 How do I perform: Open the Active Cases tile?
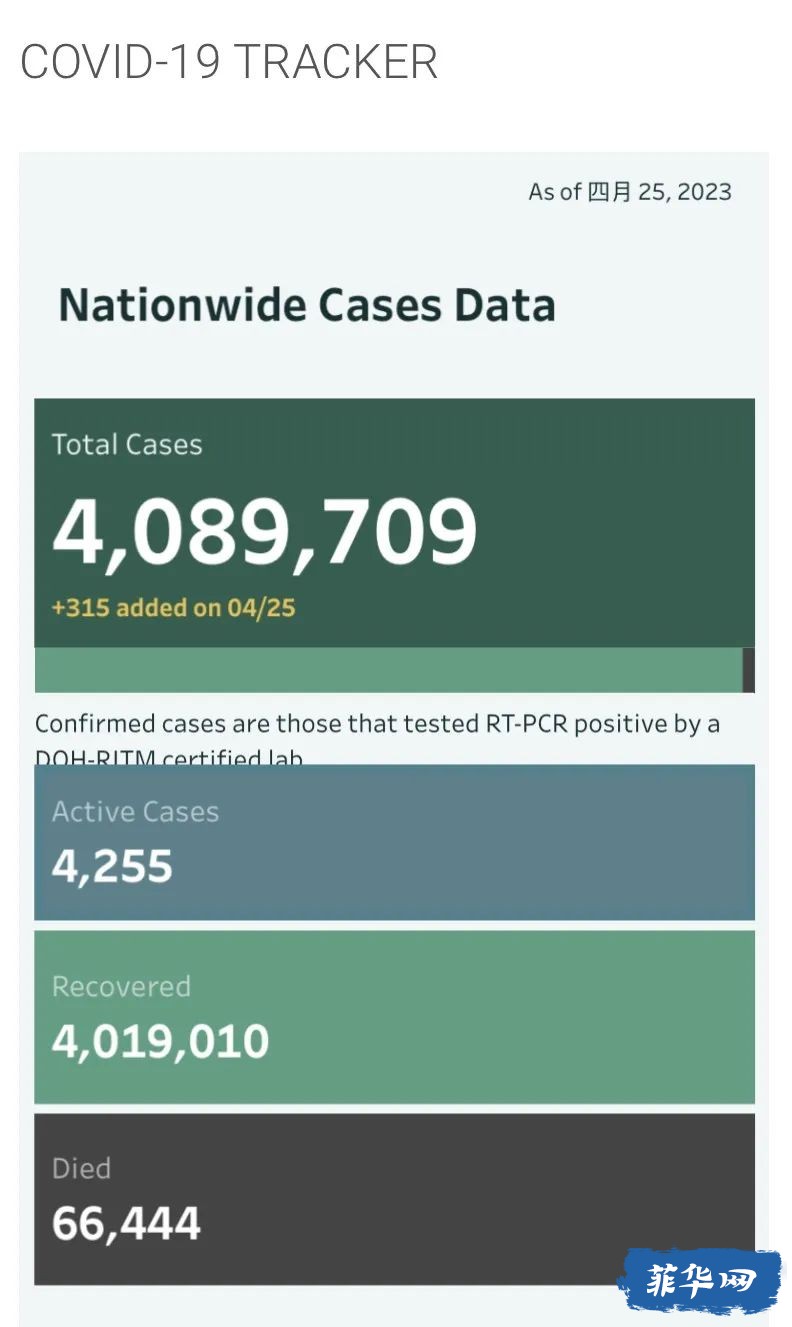point(394,842)
